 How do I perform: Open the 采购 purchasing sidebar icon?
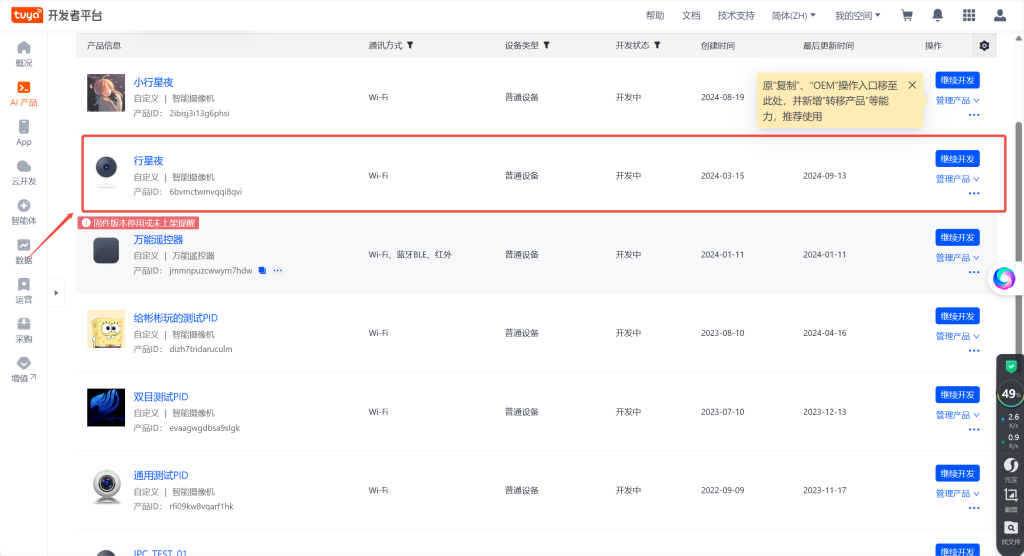pyautogui.click(x=24, y=329)
